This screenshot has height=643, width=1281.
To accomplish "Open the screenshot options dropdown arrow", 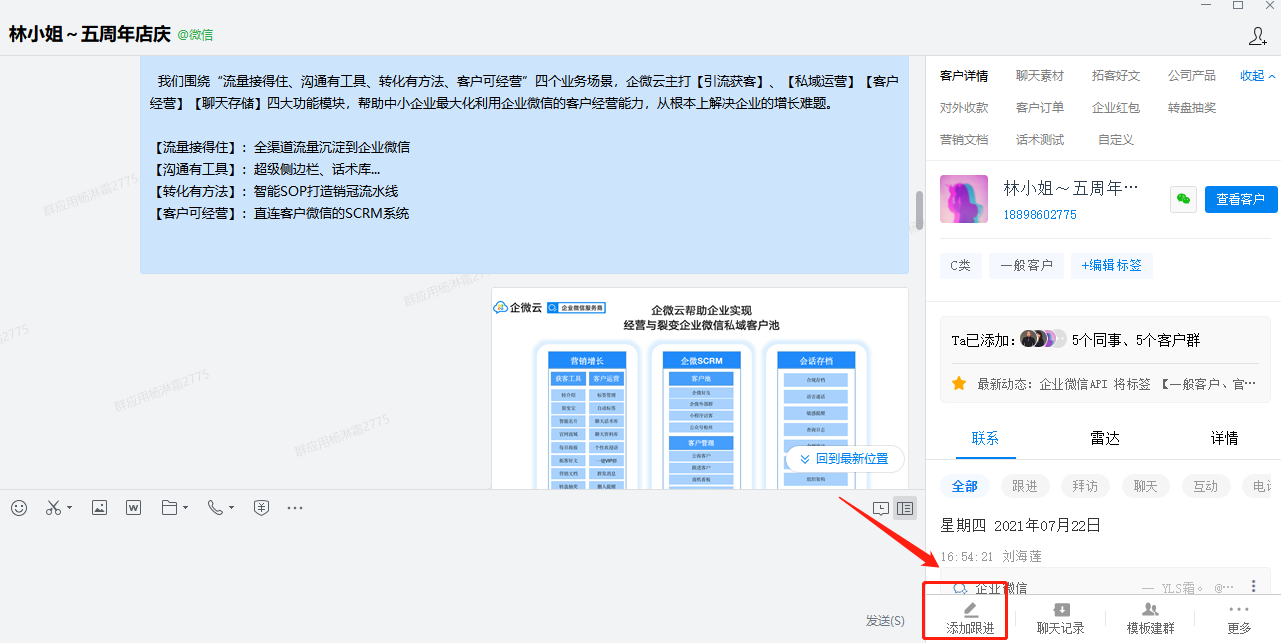I will (69, 508).
